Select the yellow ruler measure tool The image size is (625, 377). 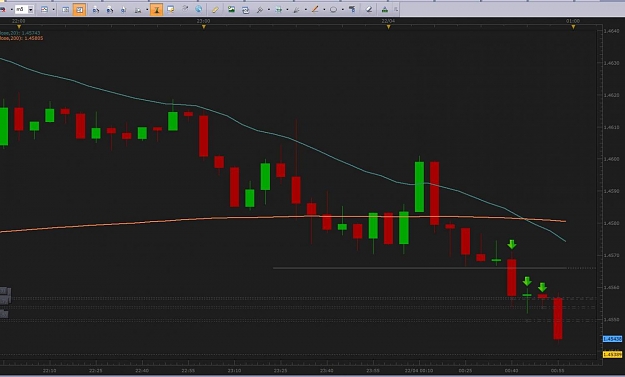(215, 9)
